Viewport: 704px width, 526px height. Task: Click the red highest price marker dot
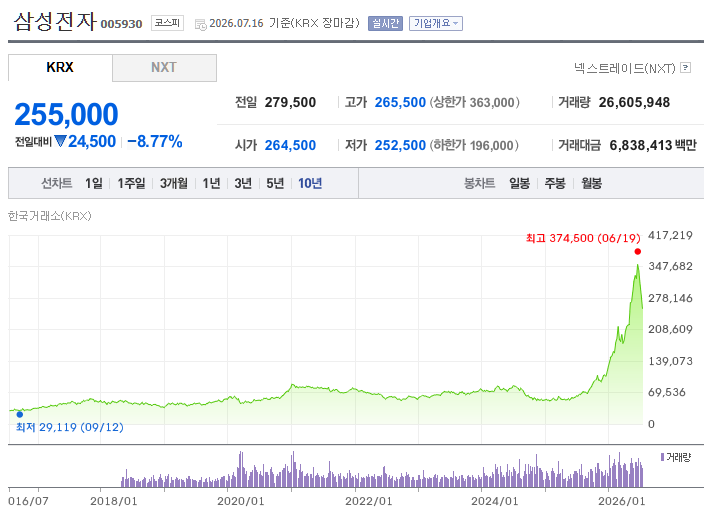click(x=638, y=251)
